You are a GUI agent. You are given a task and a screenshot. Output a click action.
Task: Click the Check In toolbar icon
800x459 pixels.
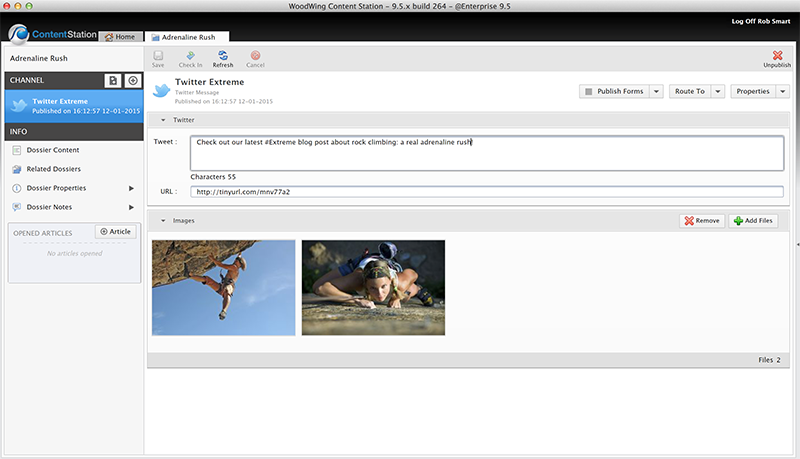[x=190, y=58]
